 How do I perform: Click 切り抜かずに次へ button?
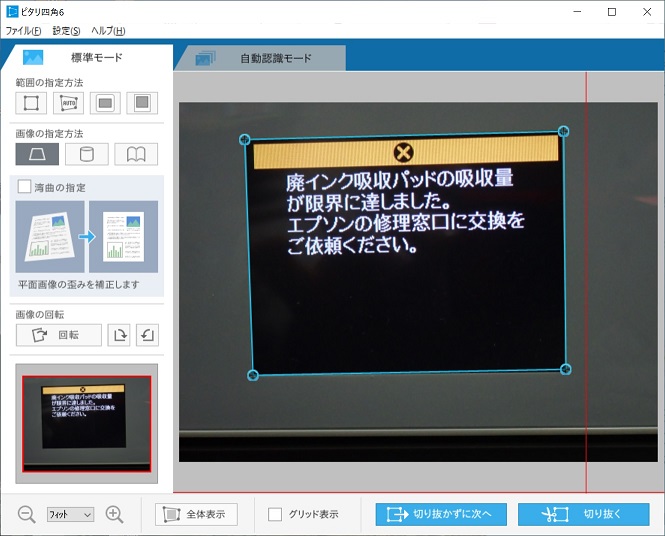(441, 514)
